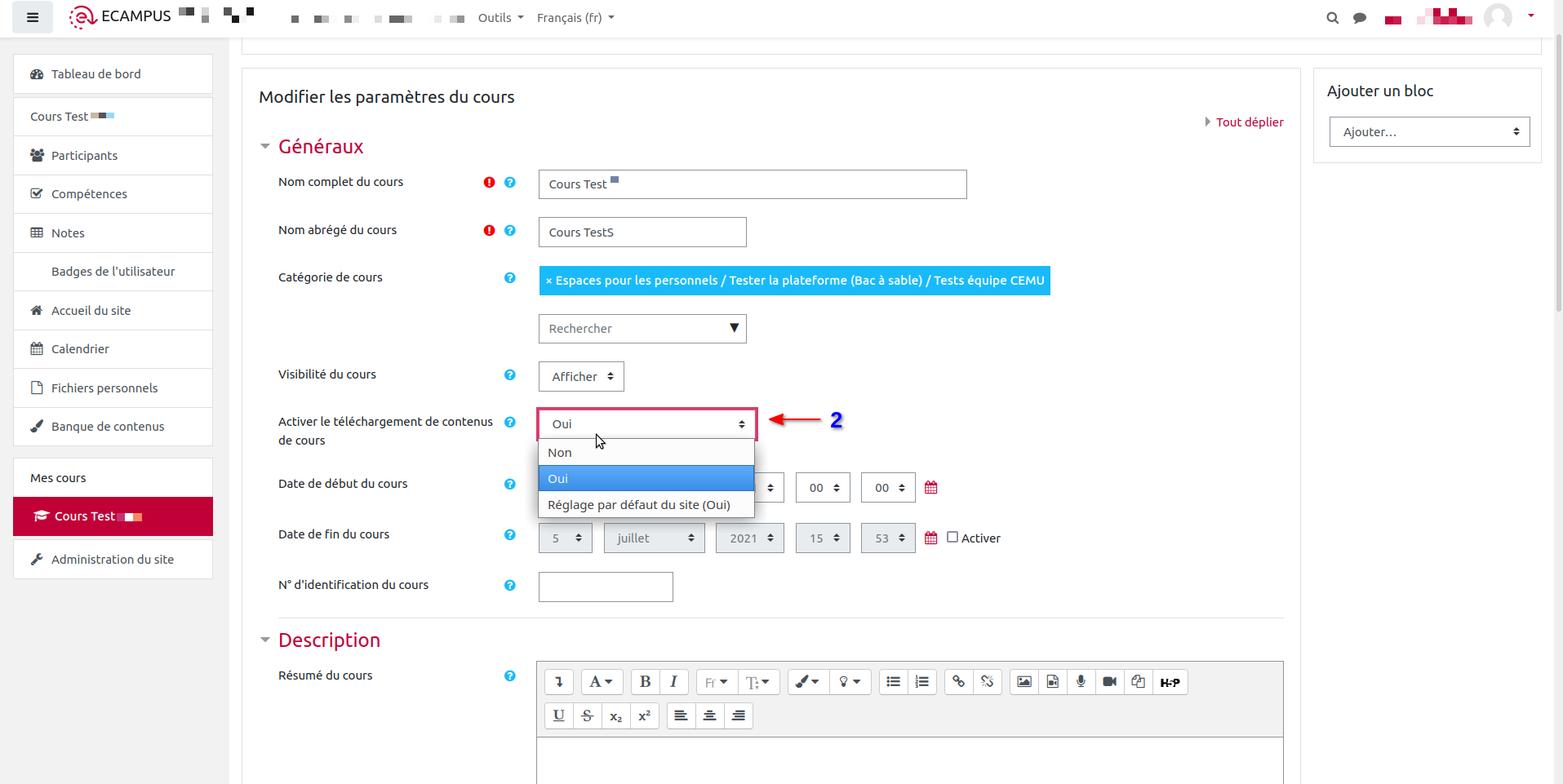
Task: Open the Ajouter un bloc dropdown
Action: click(1429, 132)
